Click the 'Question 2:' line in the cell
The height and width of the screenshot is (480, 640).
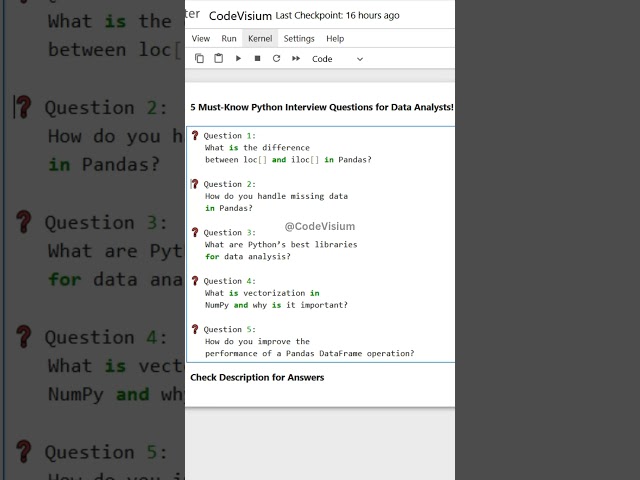(x=230, y=184)
